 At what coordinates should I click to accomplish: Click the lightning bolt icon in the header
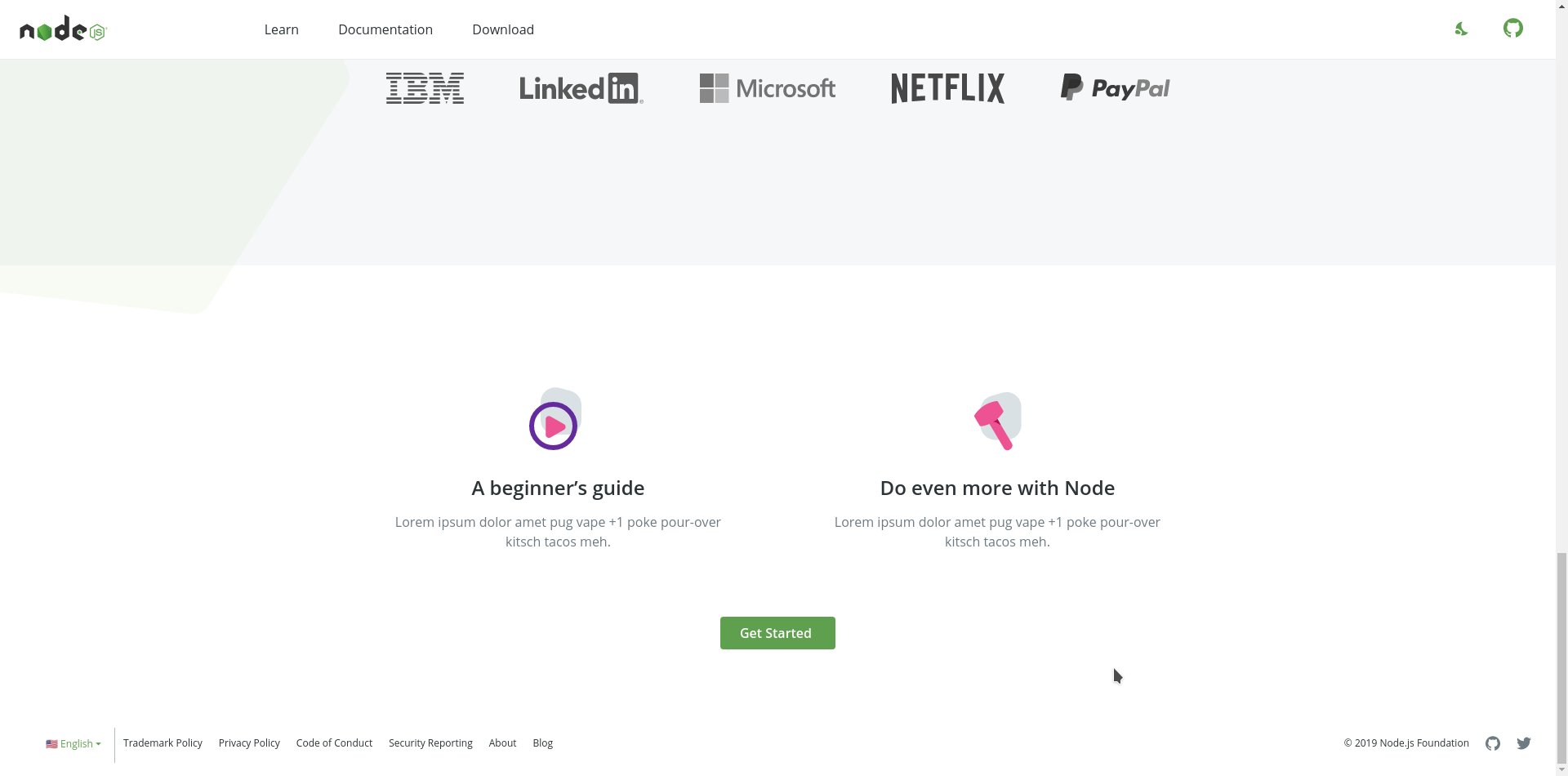[x=1461, y=29]
